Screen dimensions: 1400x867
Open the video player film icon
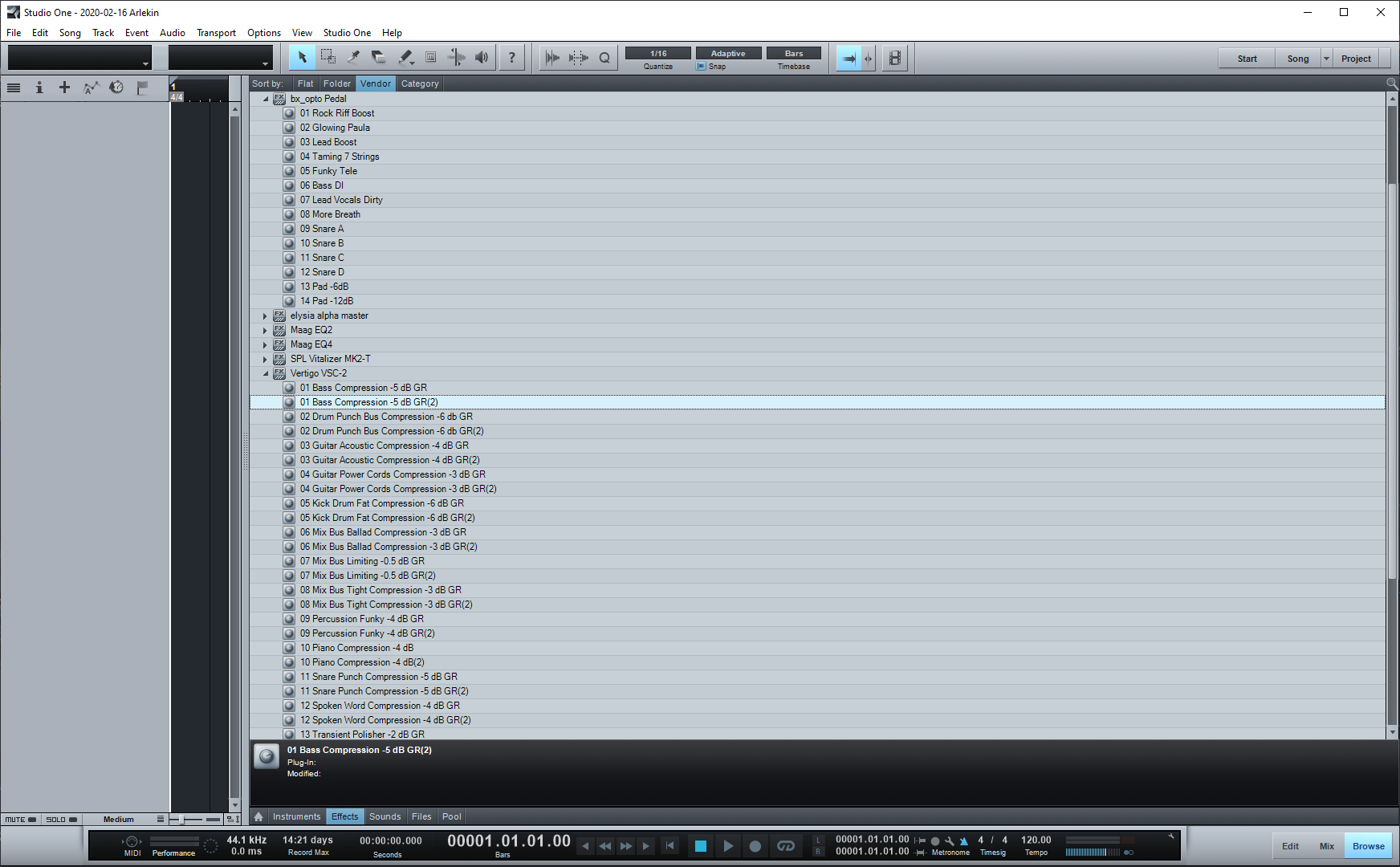(x=895, y=58)
